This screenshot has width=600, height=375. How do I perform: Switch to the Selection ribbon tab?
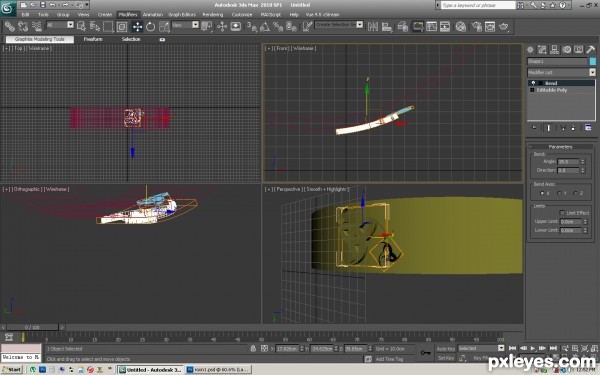point(131,39)
